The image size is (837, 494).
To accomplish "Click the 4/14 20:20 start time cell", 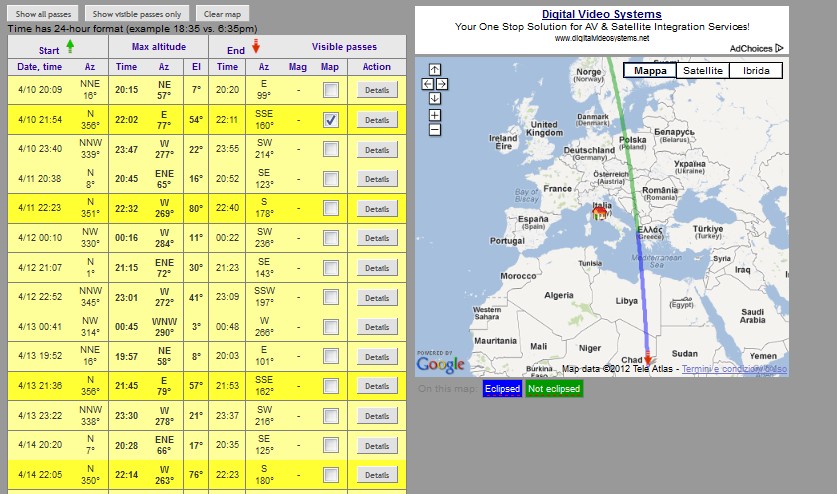I will point(40,444).
